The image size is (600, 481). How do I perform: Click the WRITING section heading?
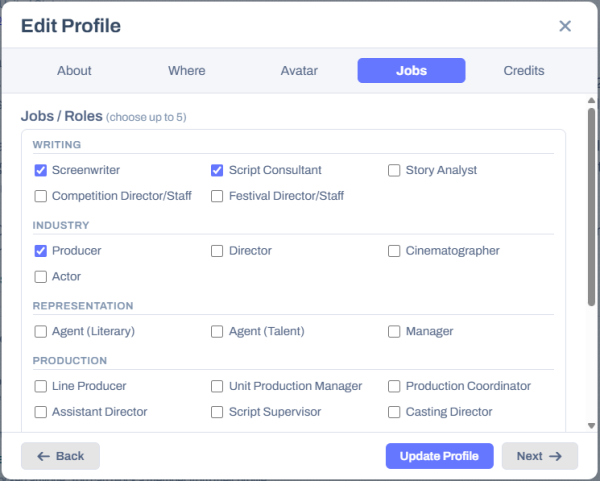(57, 145)
